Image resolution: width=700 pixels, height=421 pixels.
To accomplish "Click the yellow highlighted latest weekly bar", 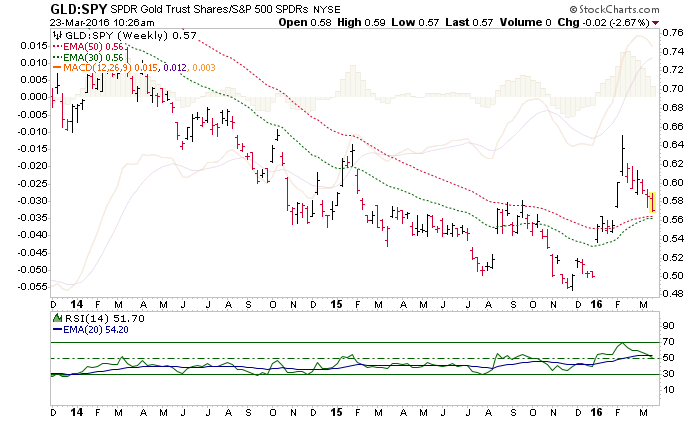I will click(652, 202).
